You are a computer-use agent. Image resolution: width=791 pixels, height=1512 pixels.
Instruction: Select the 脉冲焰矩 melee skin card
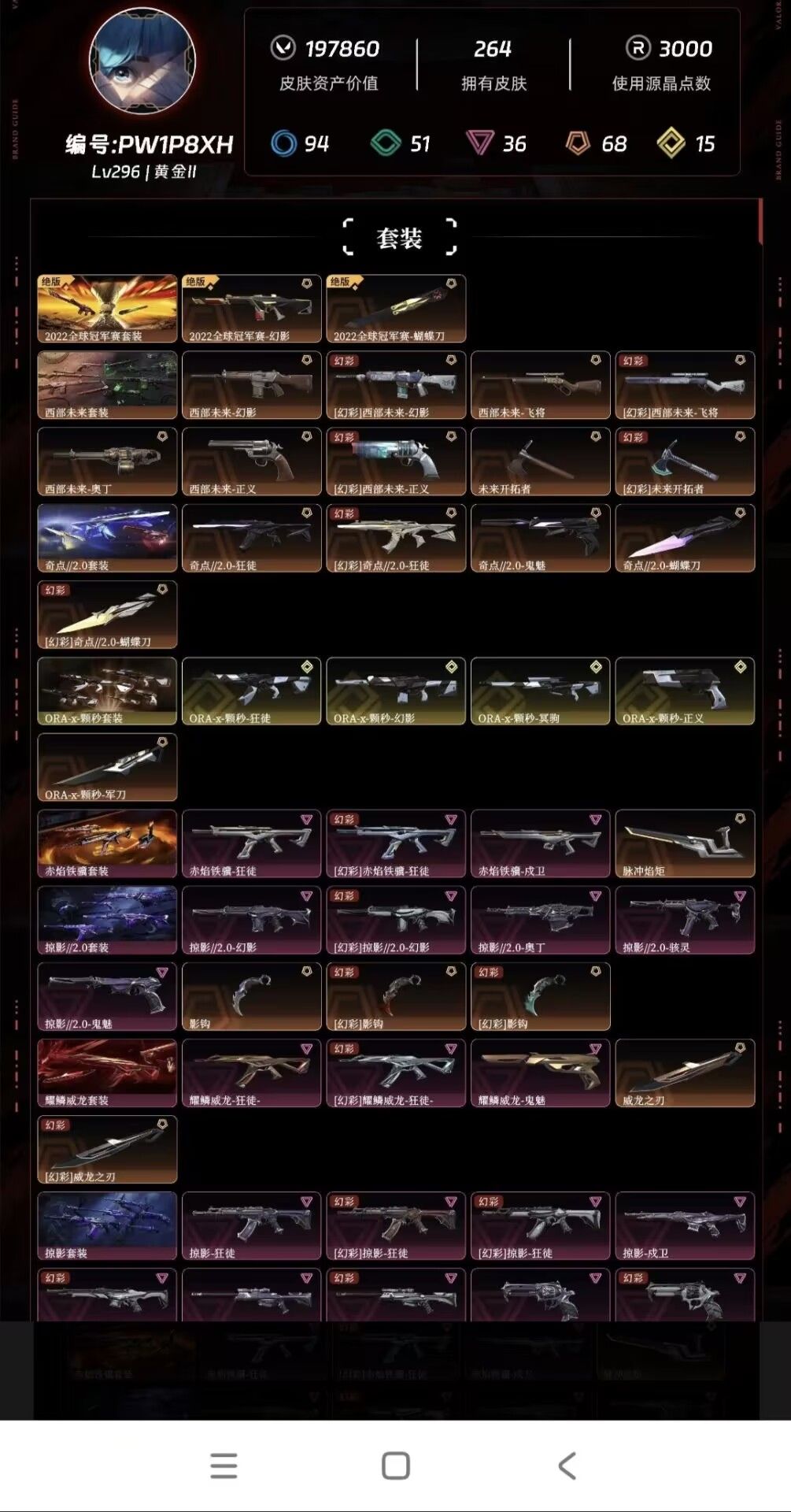point(685,843)
